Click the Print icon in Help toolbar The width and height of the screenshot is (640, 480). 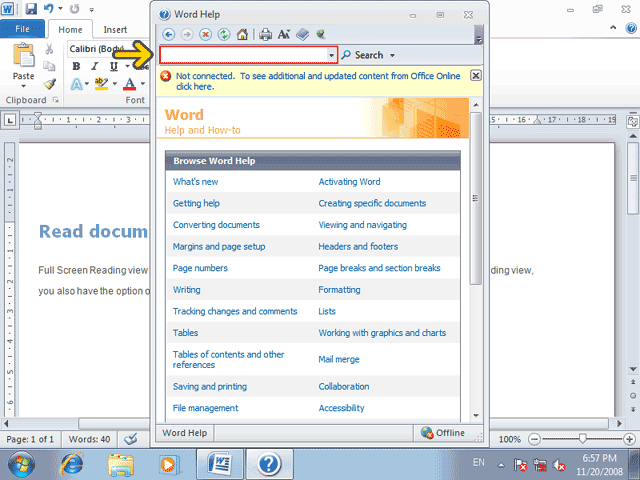[x=265, y=35]
